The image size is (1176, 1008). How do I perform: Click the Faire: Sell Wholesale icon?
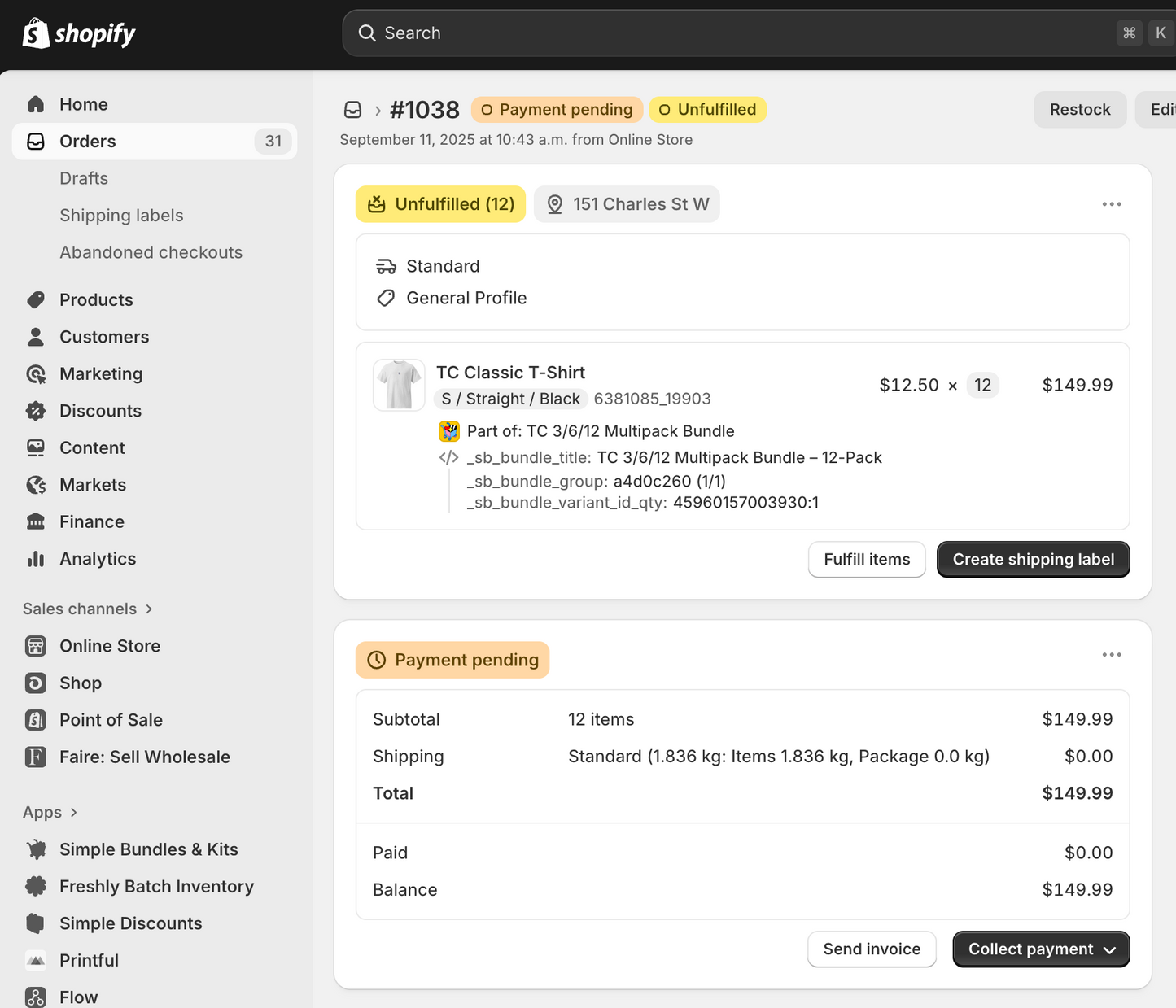(x=36, y=757)
